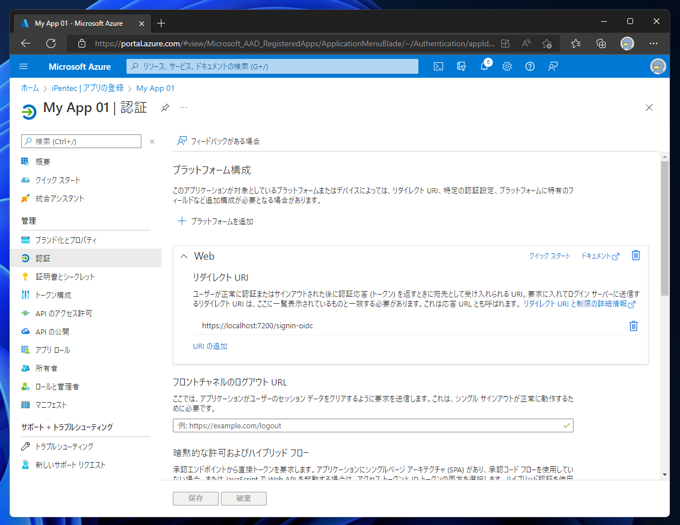
Task: Click the scrollbar down arrow
Action: (x=664, y=475)
